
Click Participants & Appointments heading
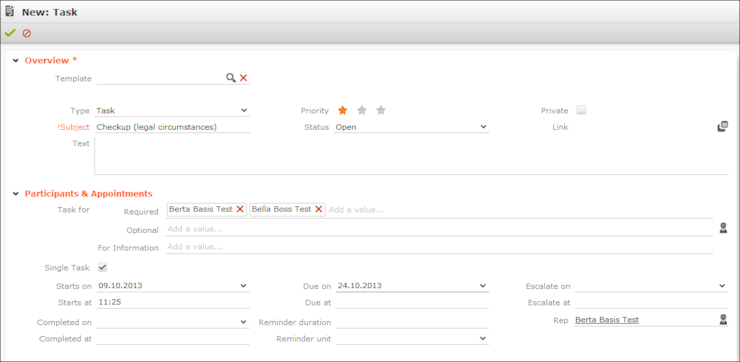(x=88, y=194)
